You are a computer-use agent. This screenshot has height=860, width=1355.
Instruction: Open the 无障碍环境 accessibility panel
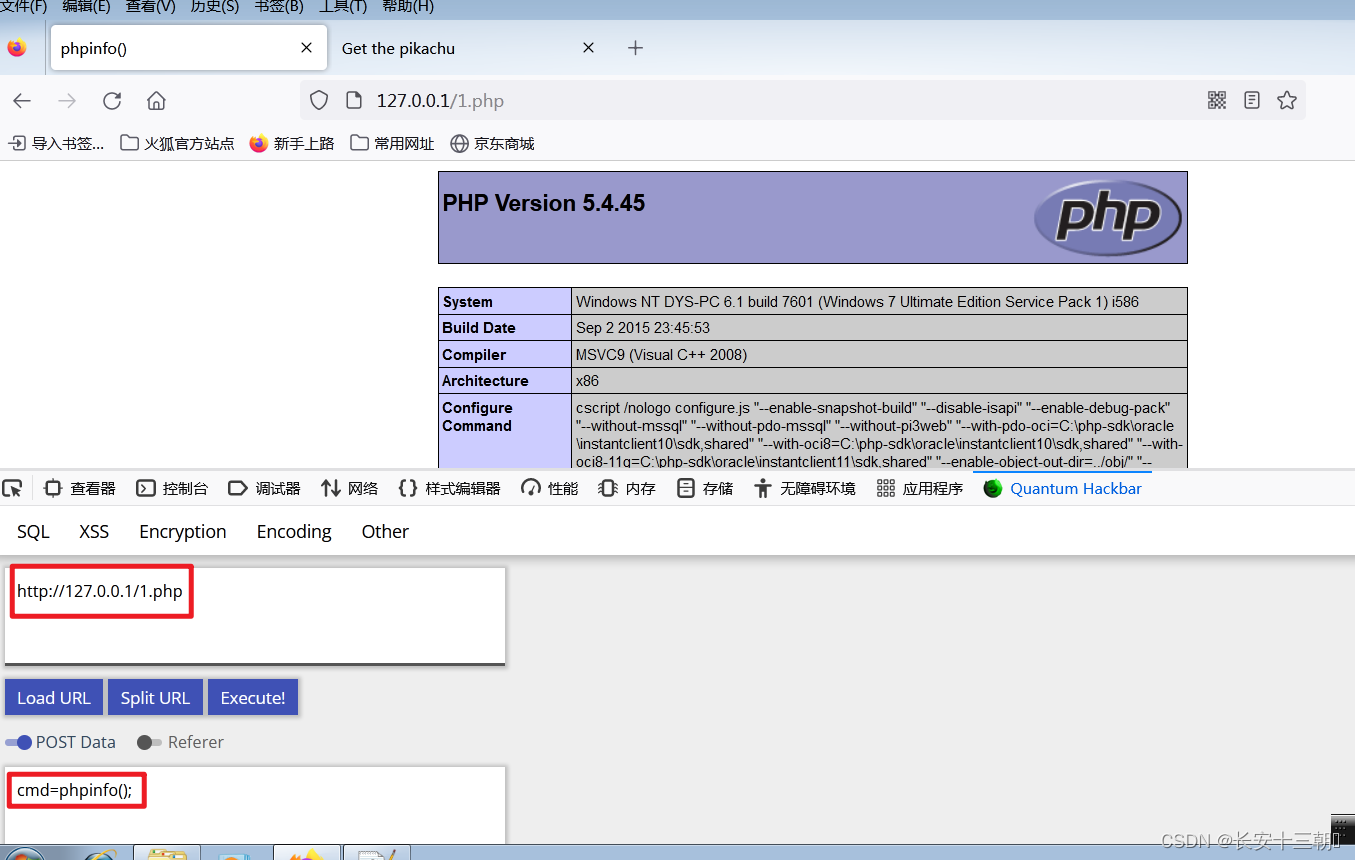(x=805, y=488)
